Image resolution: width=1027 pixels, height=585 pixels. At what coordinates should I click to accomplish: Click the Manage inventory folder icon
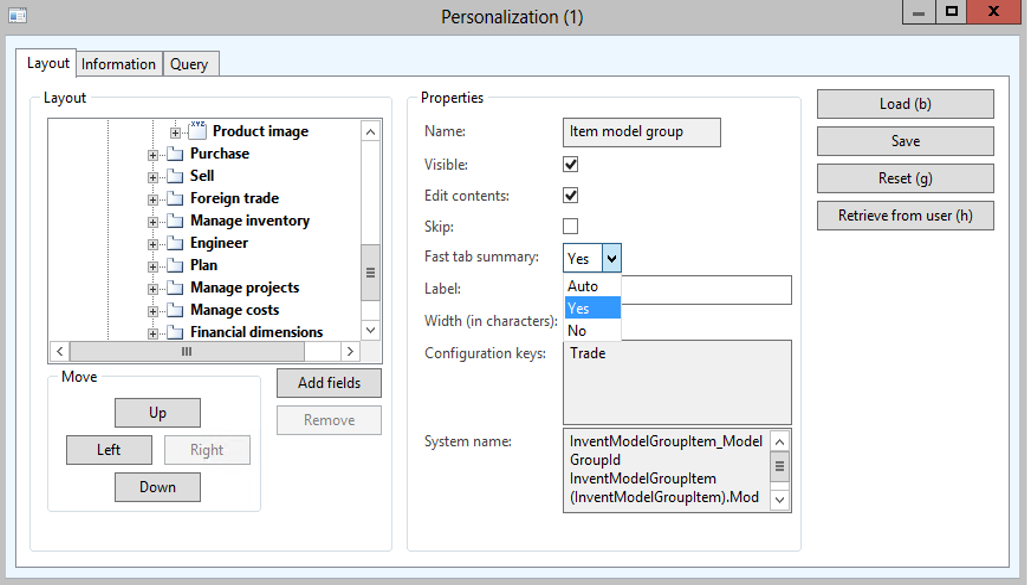click(x=175, y=221)
